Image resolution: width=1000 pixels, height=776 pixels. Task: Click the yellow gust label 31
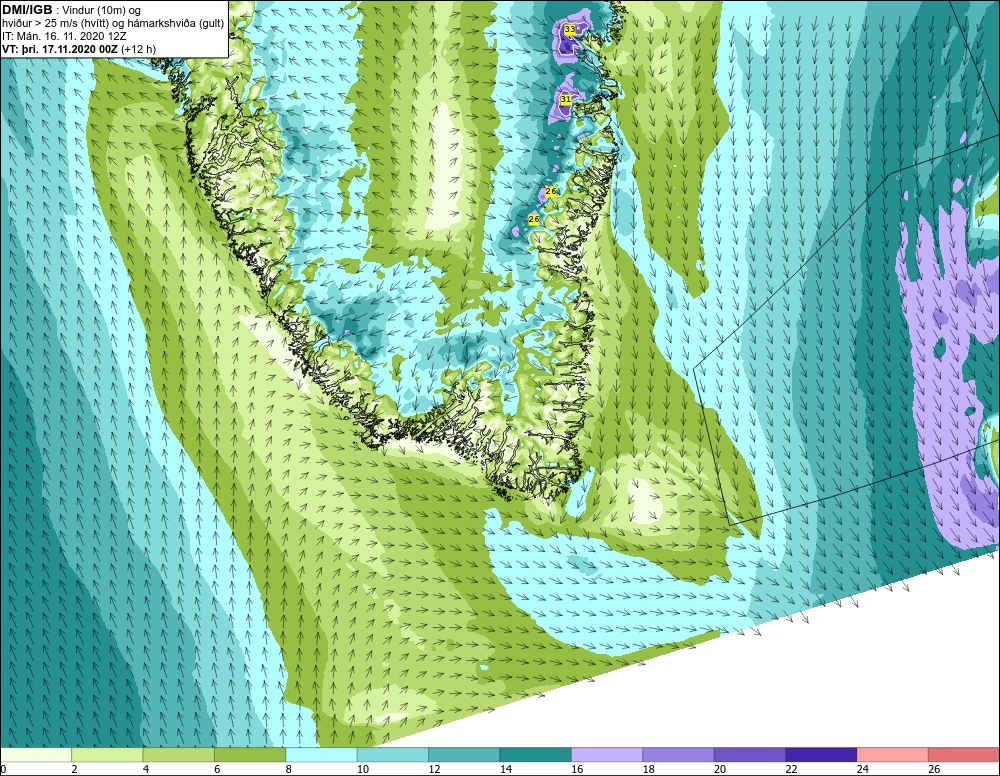coord(566,99)
